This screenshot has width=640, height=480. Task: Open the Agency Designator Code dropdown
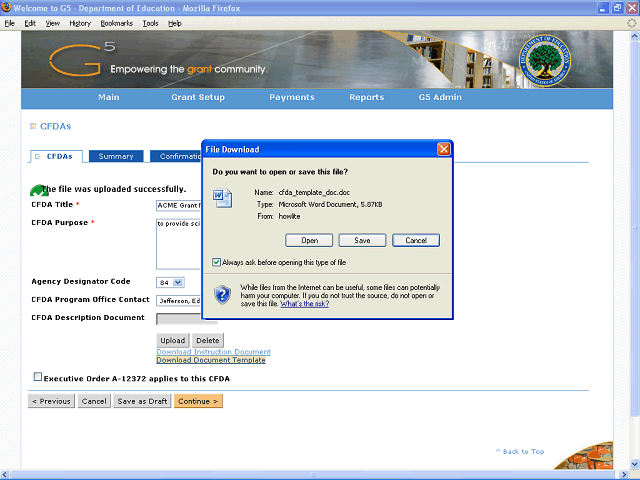pyautogui.click(x=170, y=282)
